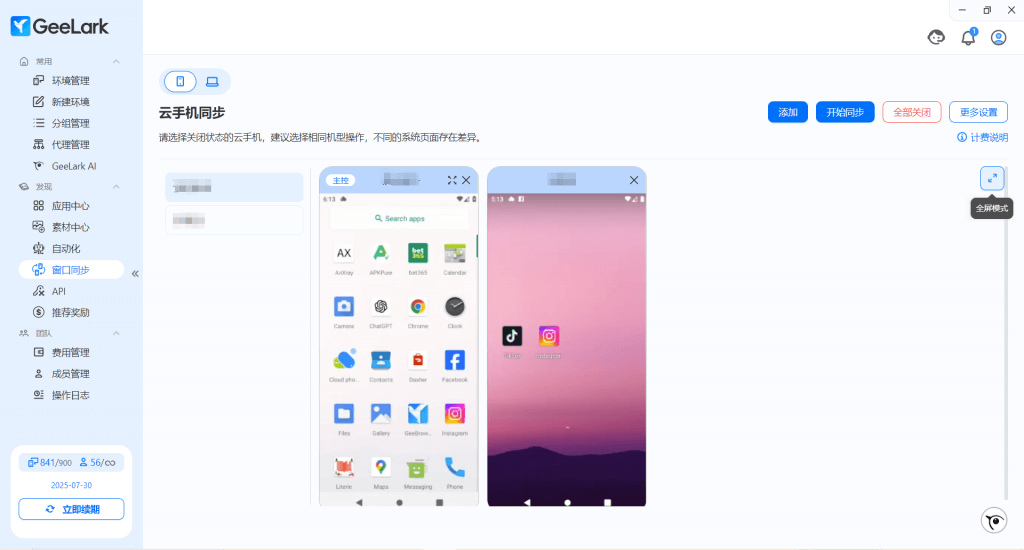Collapse the 发现 sidebar section
The height and width of the screenshot is (550, 1024).
(x=116, y=186)
